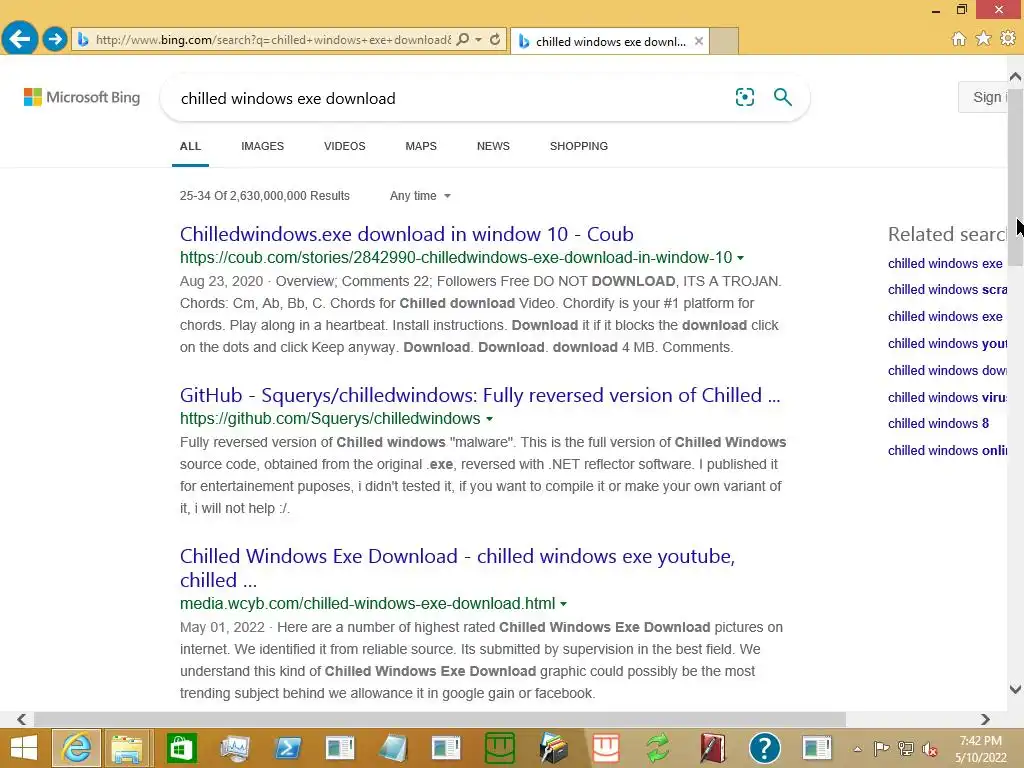Open 'Chilledwindows.exe download in window 10 - Coub' result
Image resolution: width=1024 pixels, height=768 pixels.
(406, 234)
